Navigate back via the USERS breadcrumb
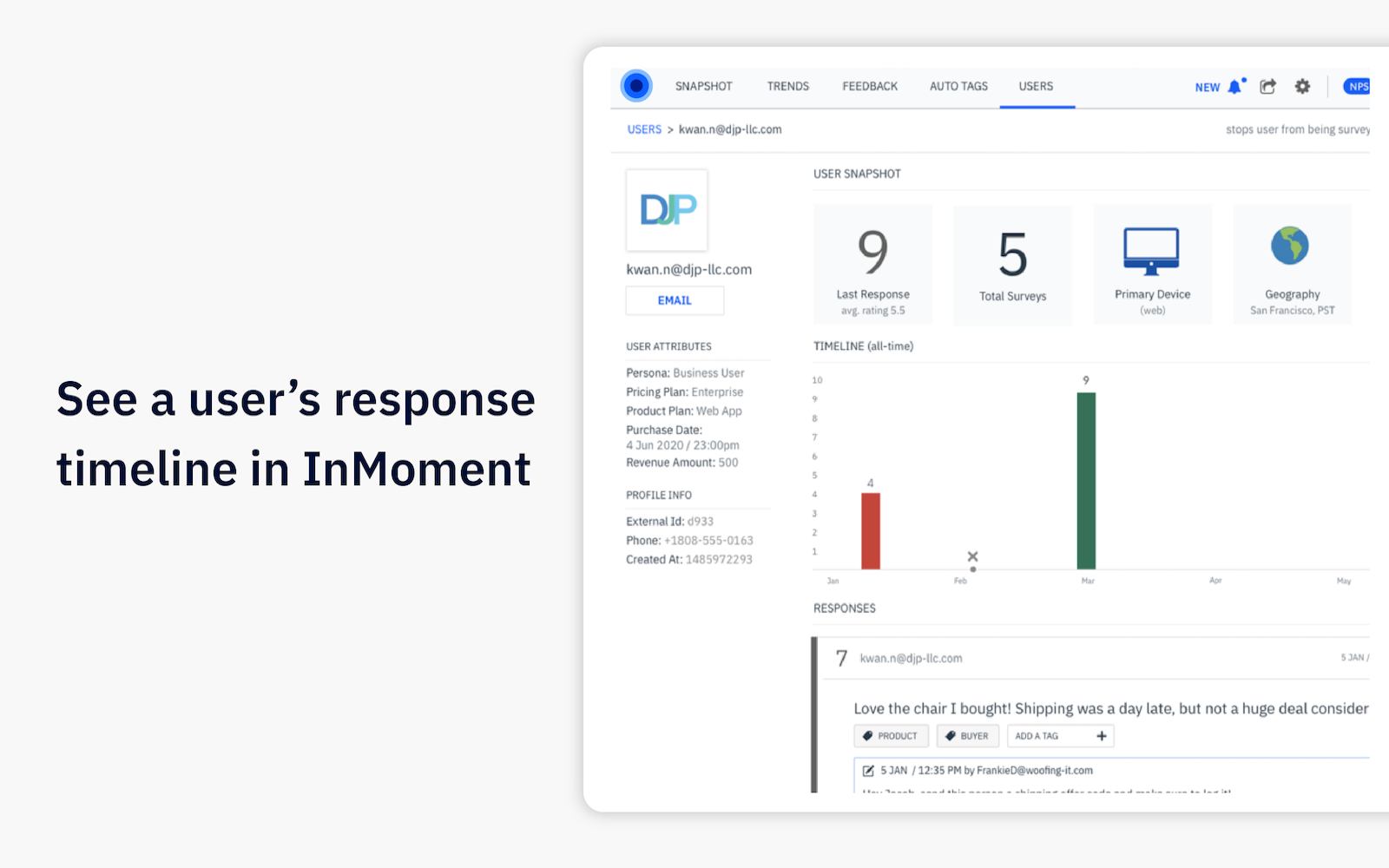 tap(644, 128)
